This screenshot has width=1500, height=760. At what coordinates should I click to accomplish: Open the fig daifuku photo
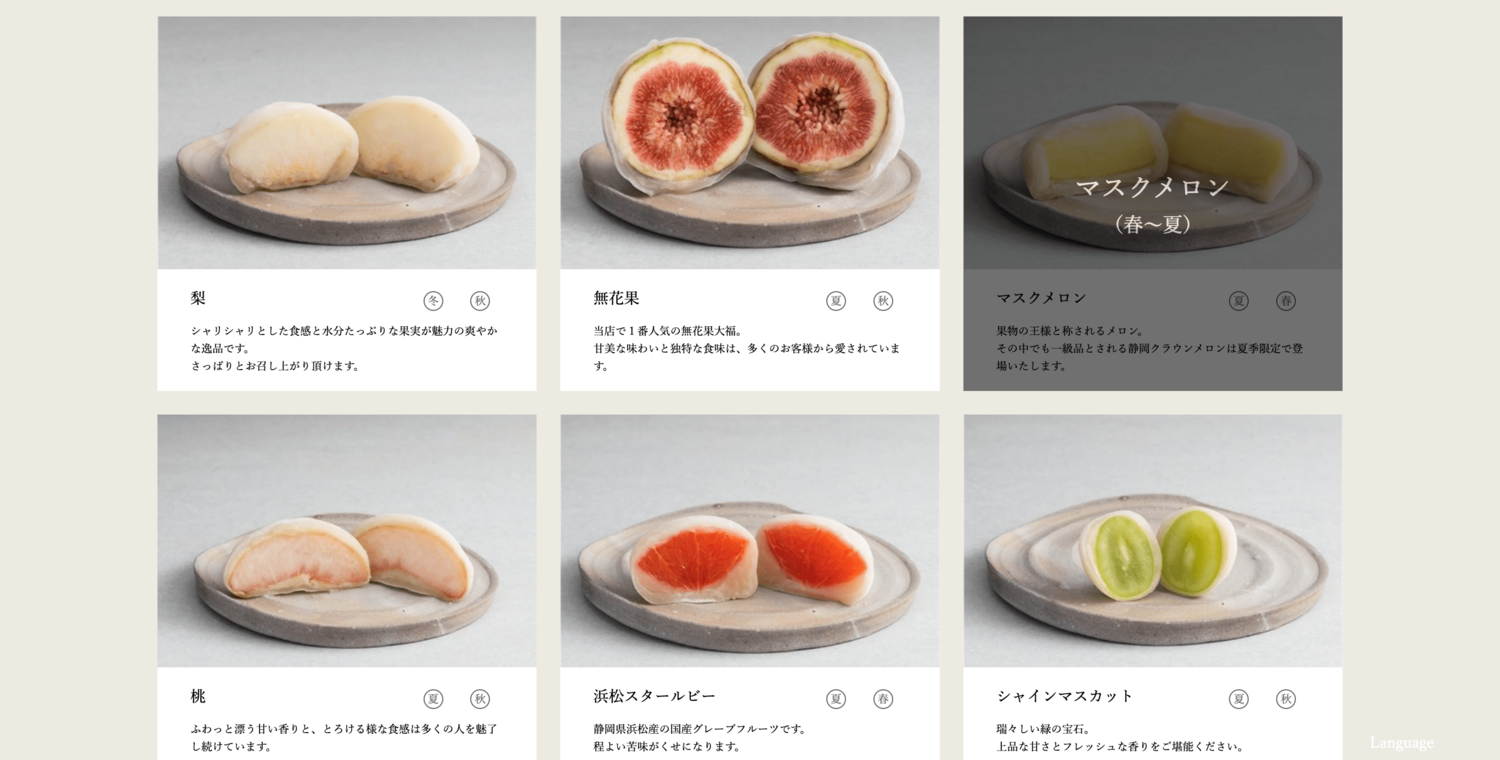point(750,143)
